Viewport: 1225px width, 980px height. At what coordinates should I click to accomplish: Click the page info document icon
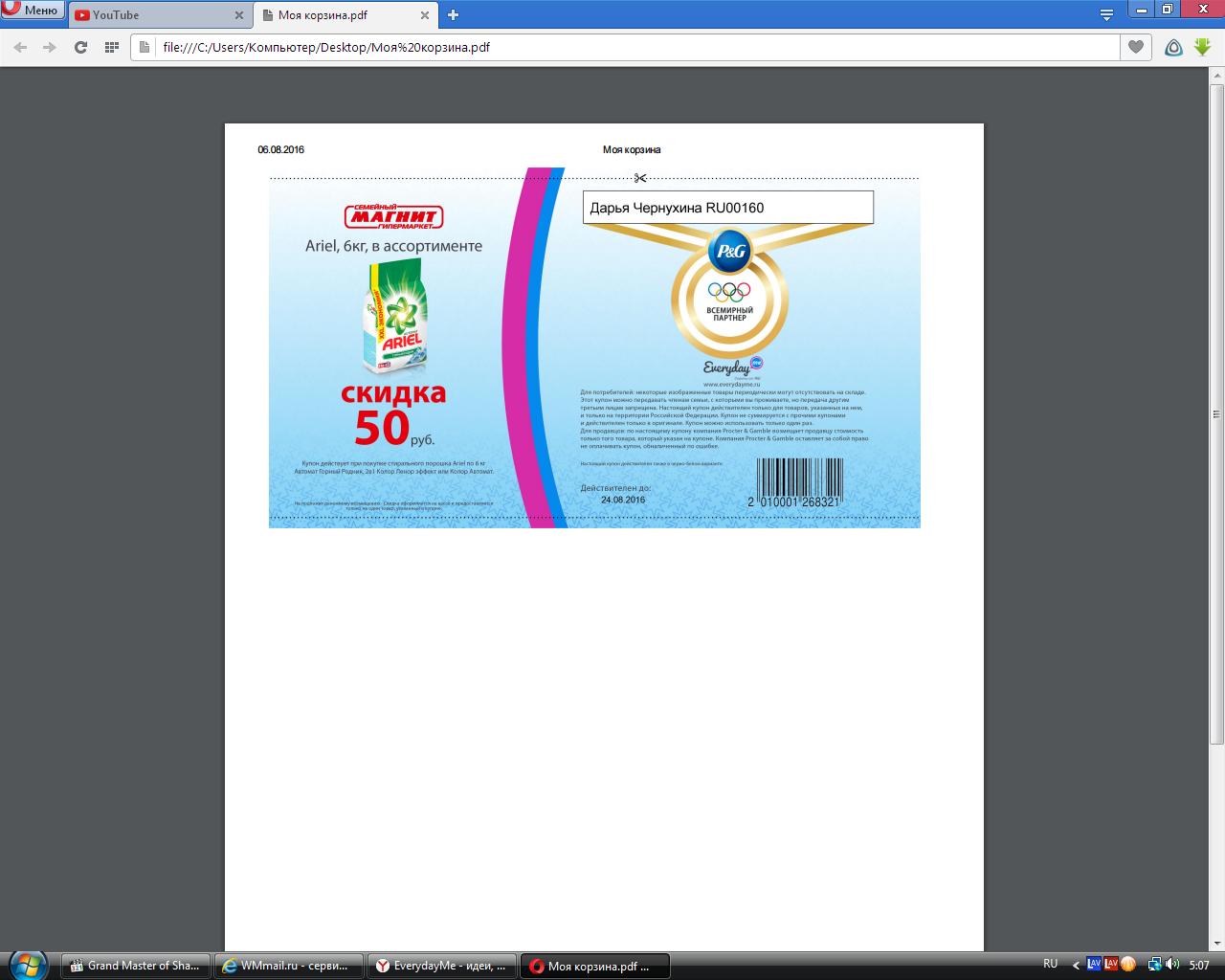(145, 47)
